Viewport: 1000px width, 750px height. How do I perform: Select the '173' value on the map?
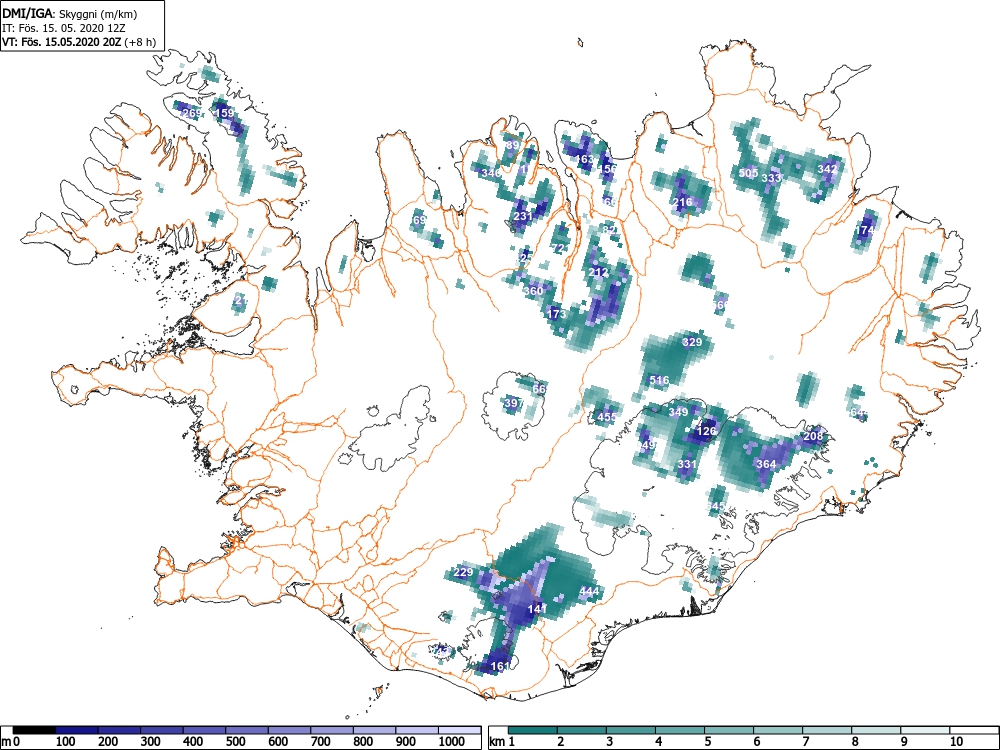pos(557,314)
